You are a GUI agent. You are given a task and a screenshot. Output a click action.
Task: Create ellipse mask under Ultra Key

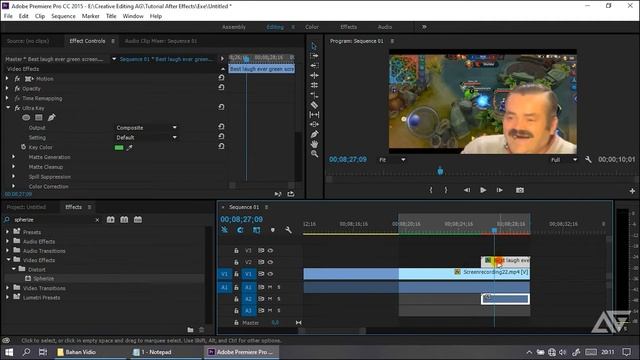[x=26, y=118]
